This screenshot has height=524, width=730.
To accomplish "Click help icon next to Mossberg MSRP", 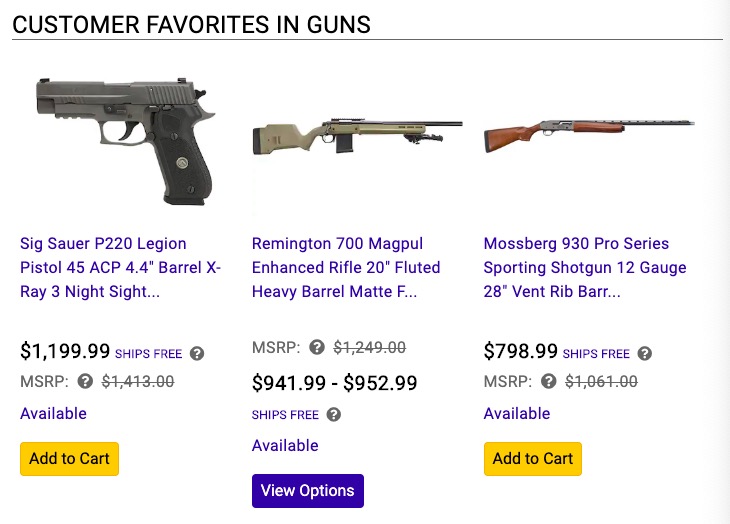I will [549, 381].
